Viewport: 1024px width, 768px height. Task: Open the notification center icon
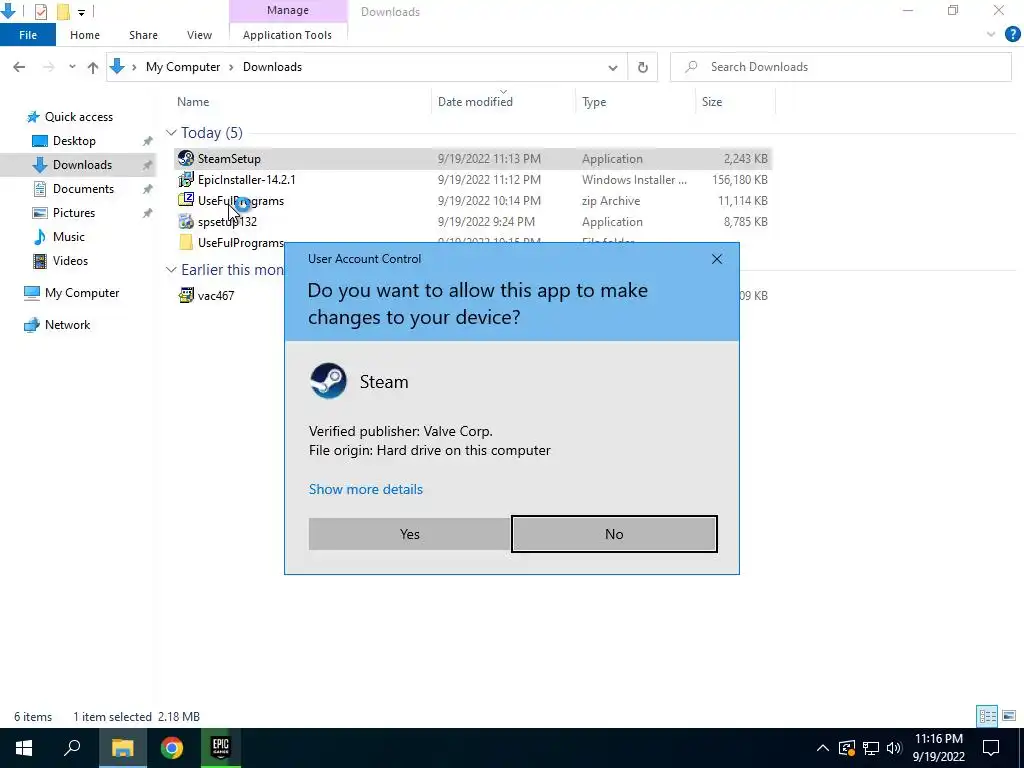991,748
